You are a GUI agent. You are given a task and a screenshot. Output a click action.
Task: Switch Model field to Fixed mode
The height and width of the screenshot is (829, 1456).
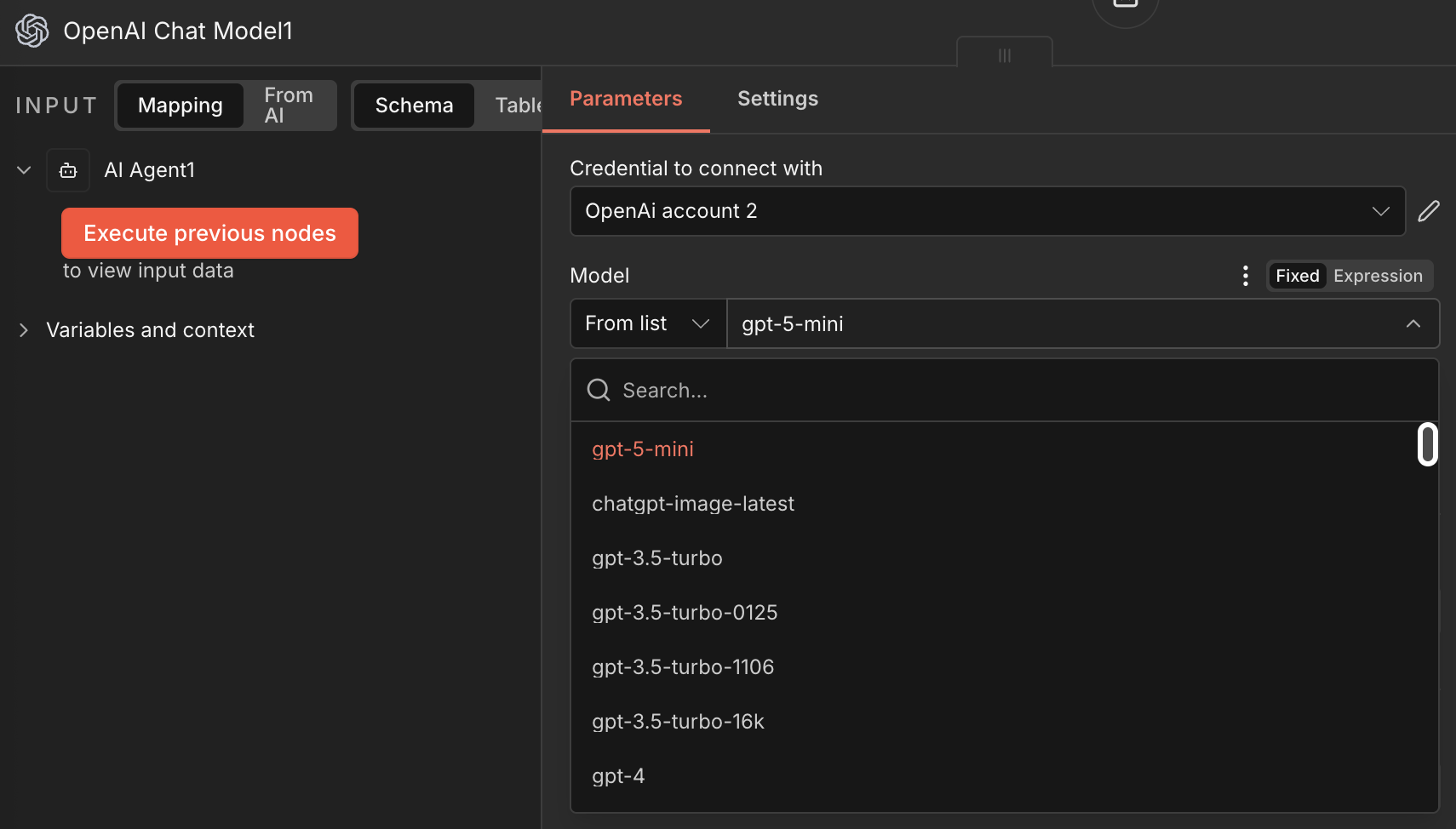tap(1297, 276)
